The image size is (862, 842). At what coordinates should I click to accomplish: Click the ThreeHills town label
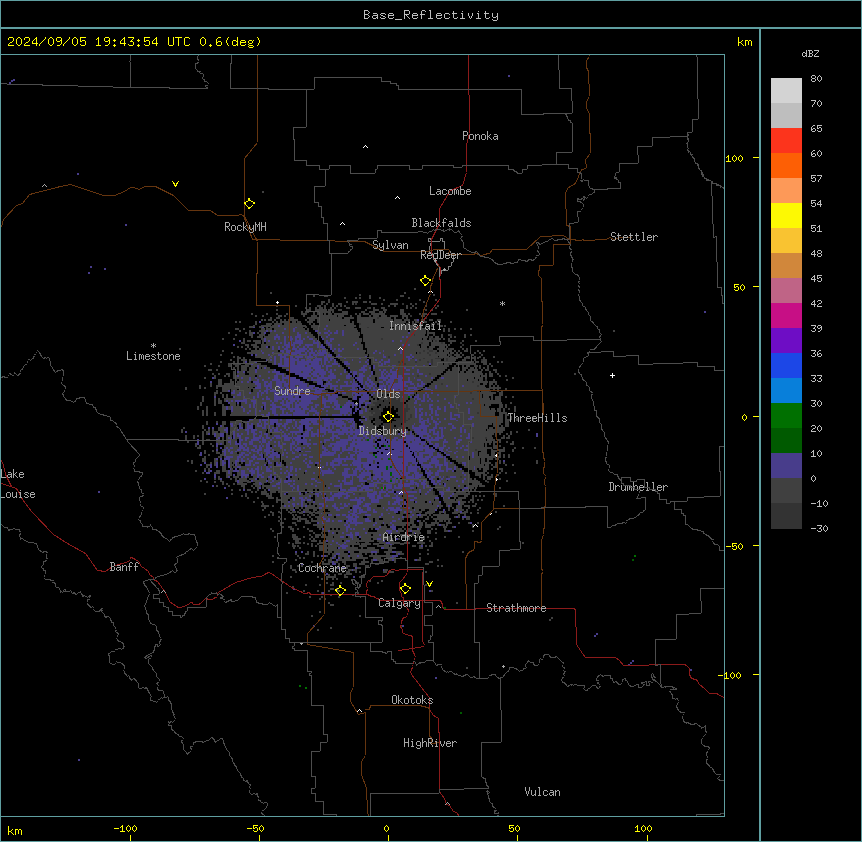[537, 418]
